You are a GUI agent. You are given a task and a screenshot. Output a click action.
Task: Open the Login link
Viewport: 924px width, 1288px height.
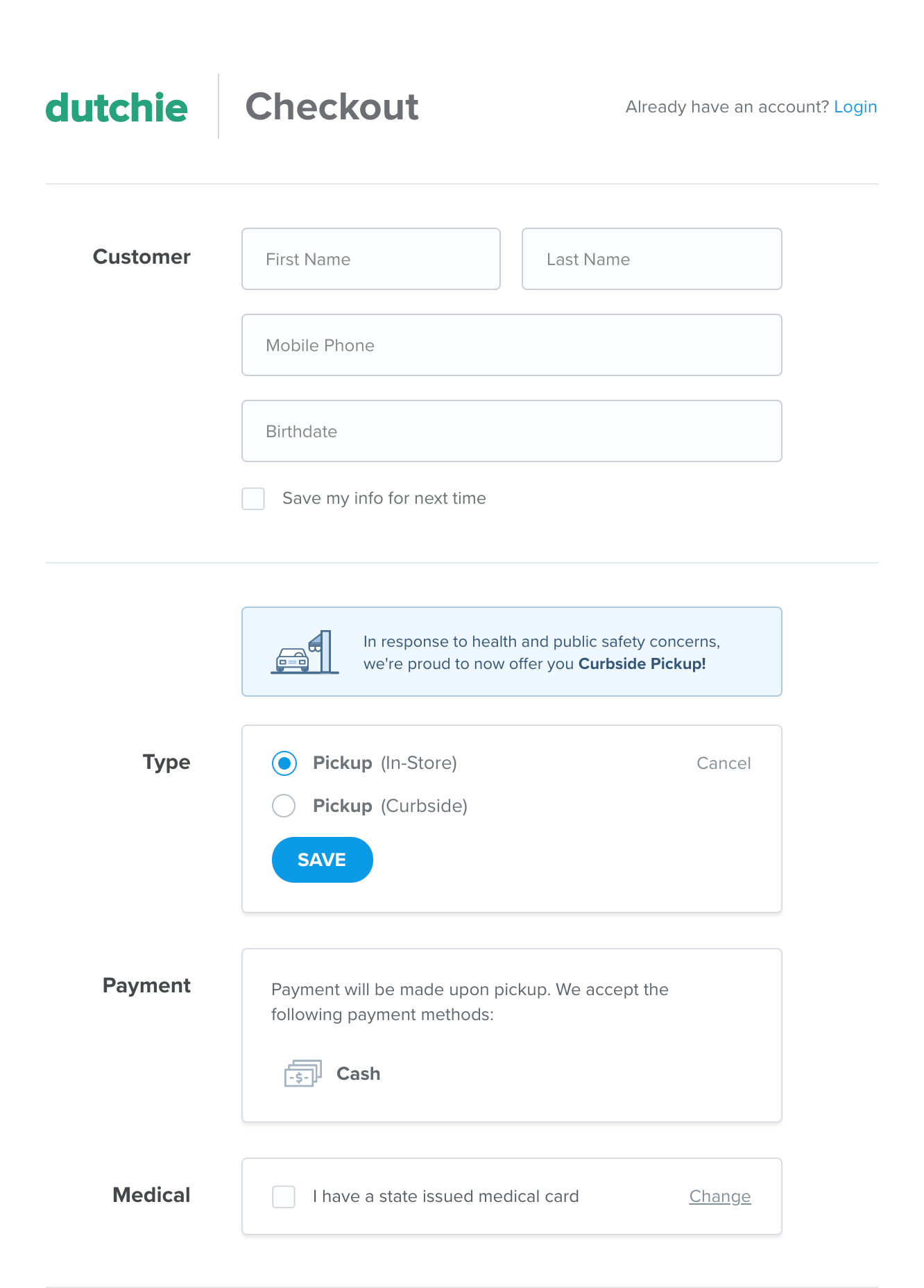855,107
